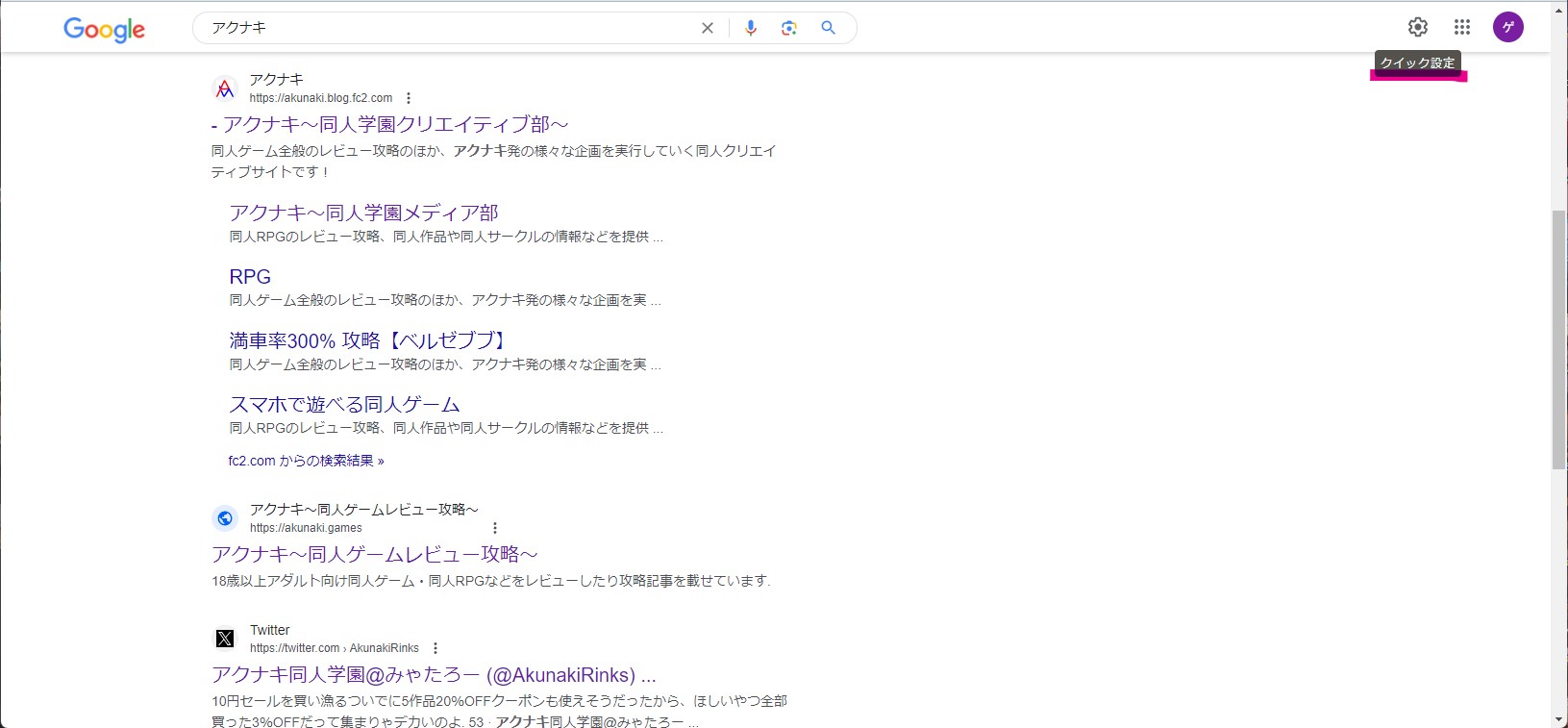1568x728 pixels.
Task: Open Quick Settings gear icon
Action: tap(1418, 27)
